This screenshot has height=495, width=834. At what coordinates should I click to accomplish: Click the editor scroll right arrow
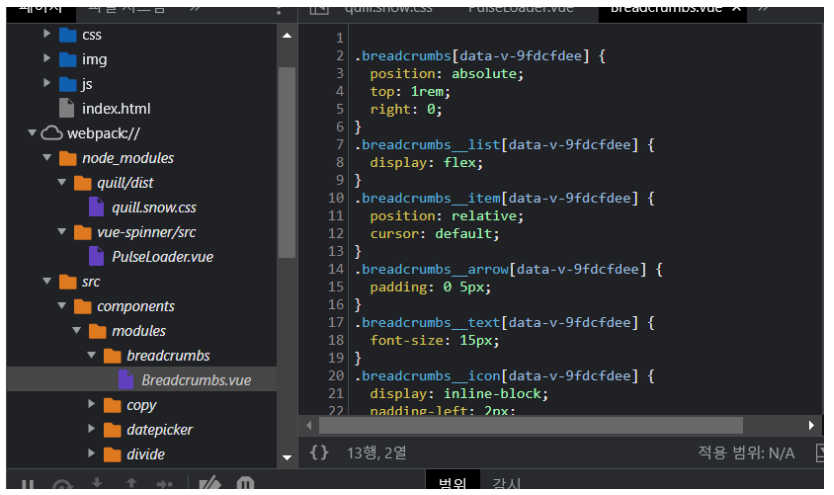[811, 425]
